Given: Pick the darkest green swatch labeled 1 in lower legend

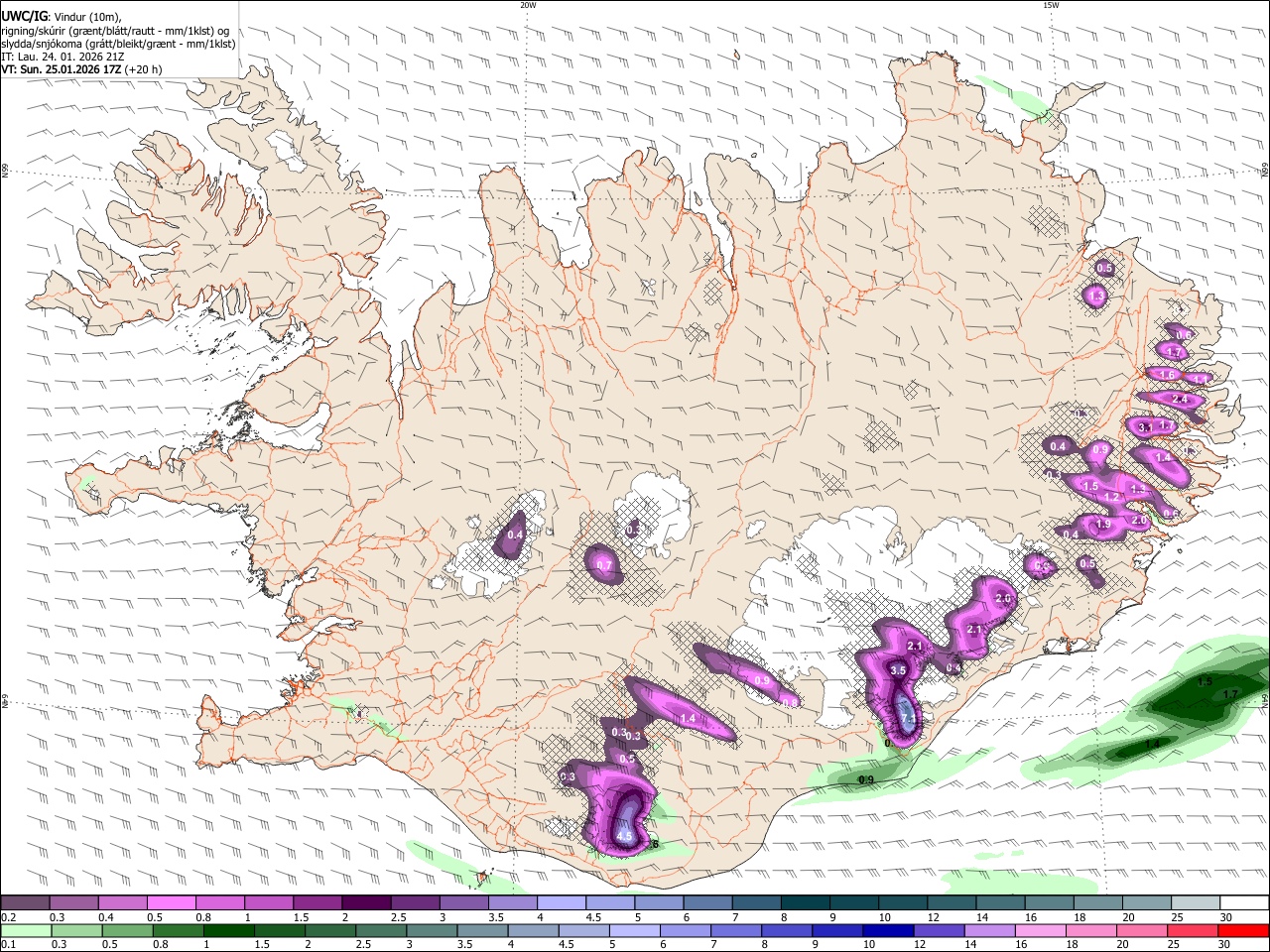Looking at the screenshot, I should click(228, 930).
